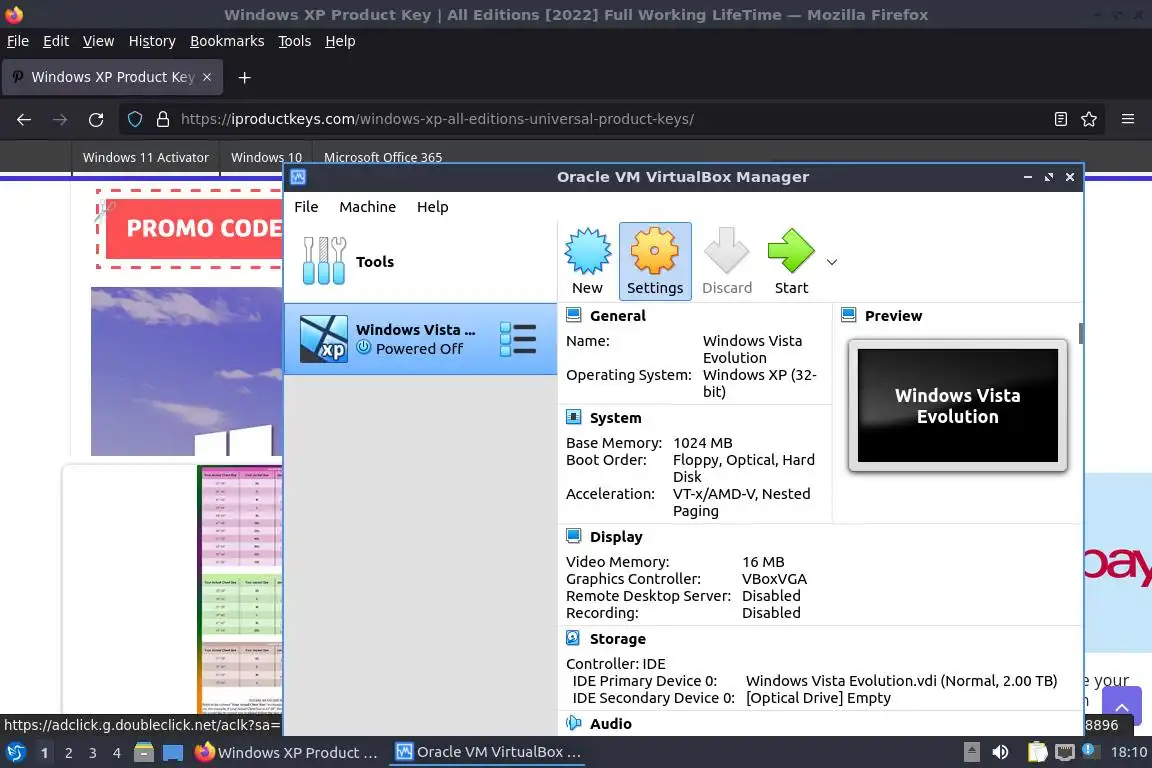Open Firefox File menu
Image resolution: width=1152 pixels, height=768 pixels.
(x=18, y=41)
